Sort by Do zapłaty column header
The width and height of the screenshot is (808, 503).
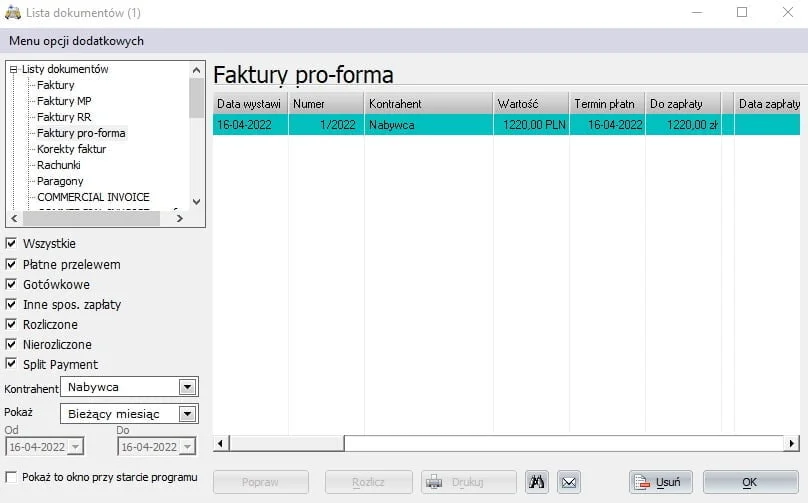(683, 104)
